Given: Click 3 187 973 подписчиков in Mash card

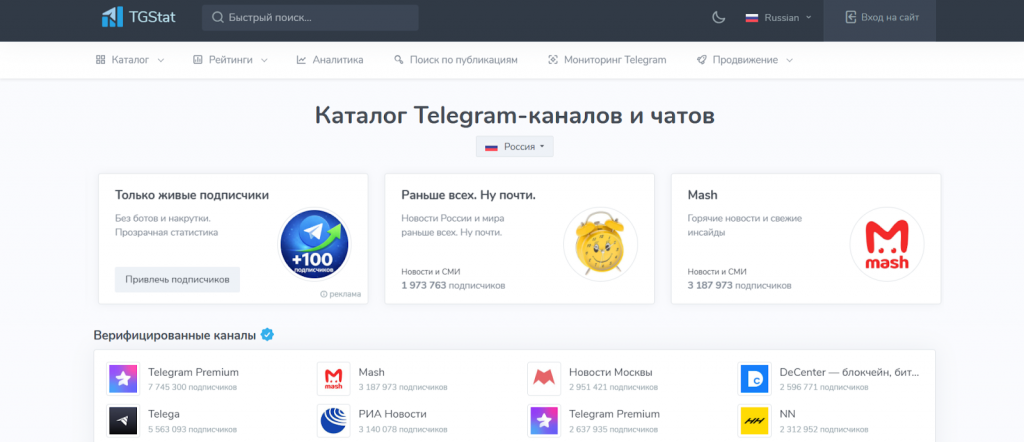Looking at the screenshot, I should click(x=739, y=285).
